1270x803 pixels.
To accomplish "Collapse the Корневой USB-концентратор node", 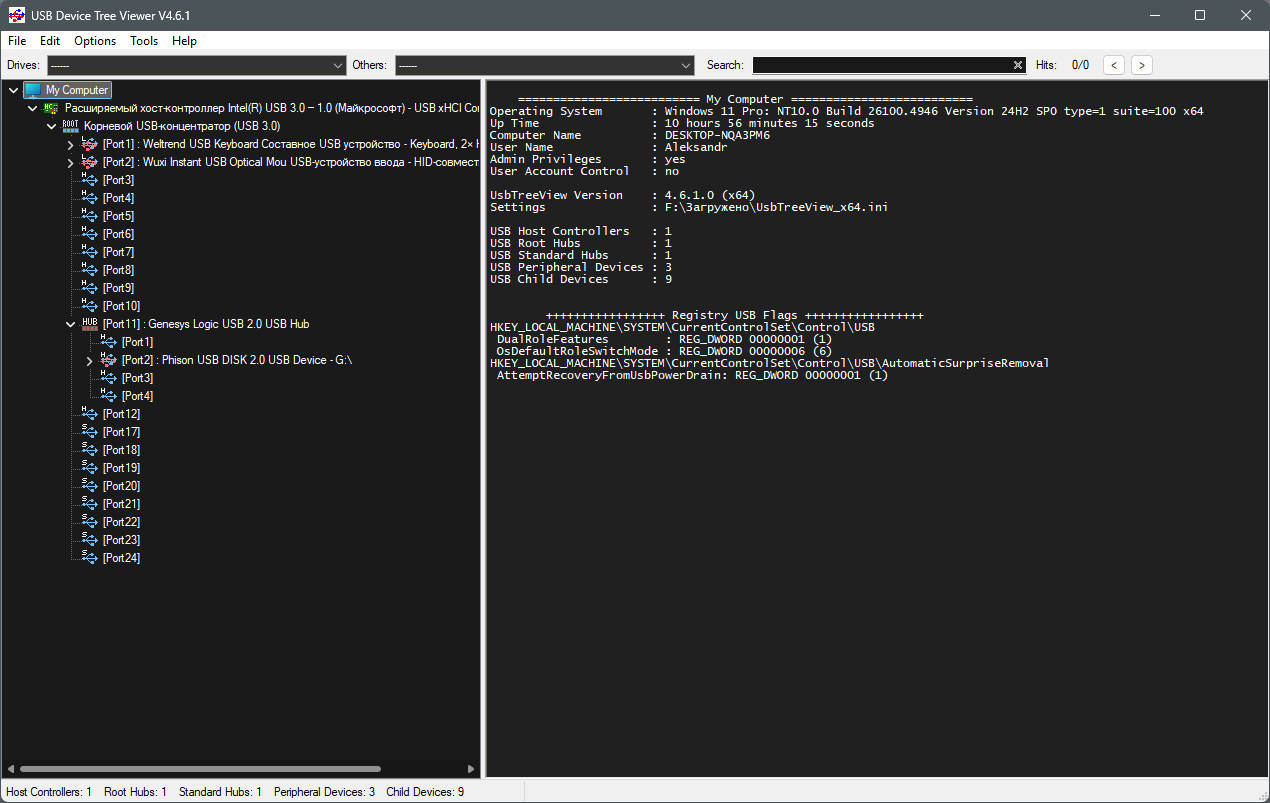I will [51, 126].
